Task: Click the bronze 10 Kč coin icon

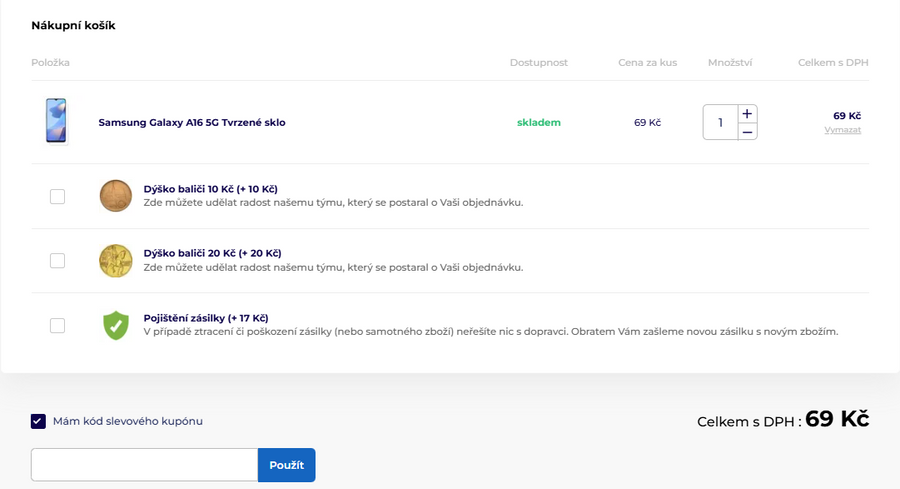Action: pos(116,196)
